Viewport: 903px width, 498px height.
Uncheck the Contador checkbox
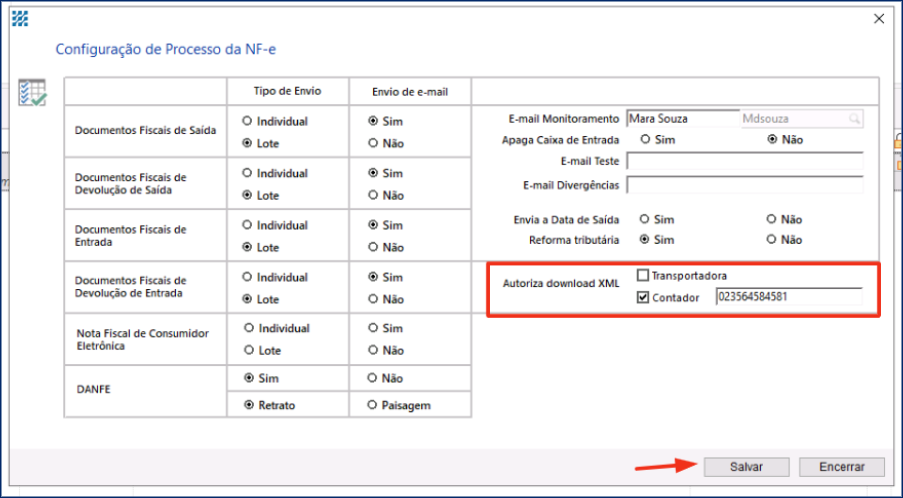tap(642, 297)
